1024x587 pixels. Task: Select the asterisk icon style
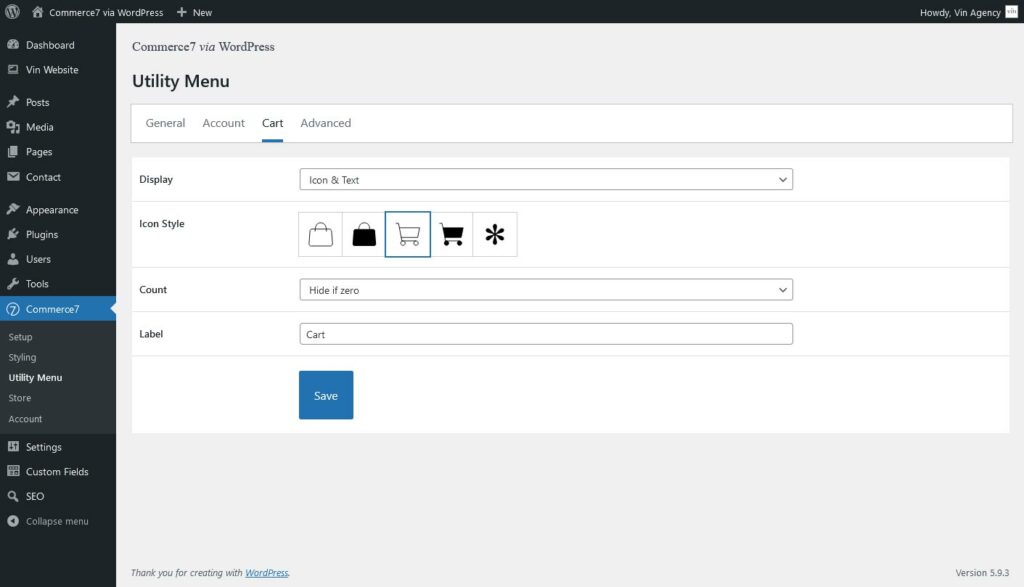[495, 233]
